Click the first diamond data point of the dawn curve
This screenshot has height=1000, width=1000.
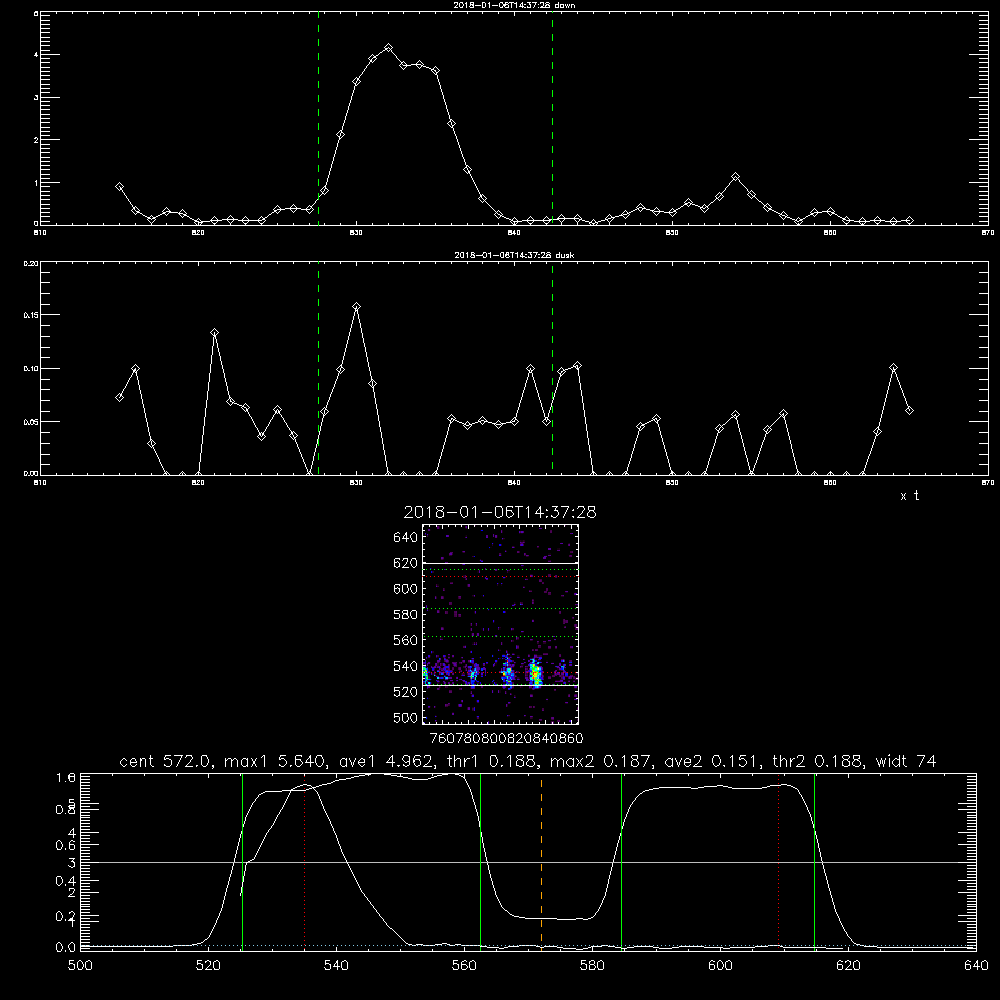click(119, 187)
